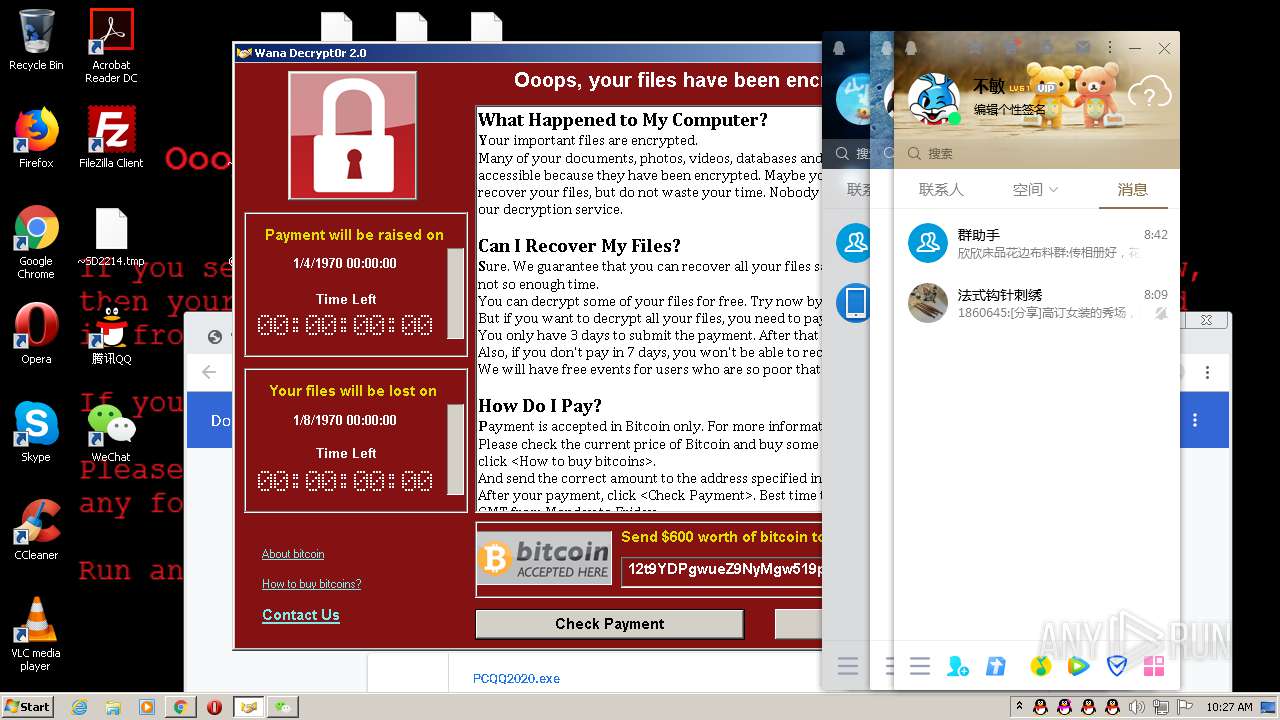The height and width of the screenshot is (720, 1280).
Task: Click the Contact Us link
Action: tap(301, 615)
